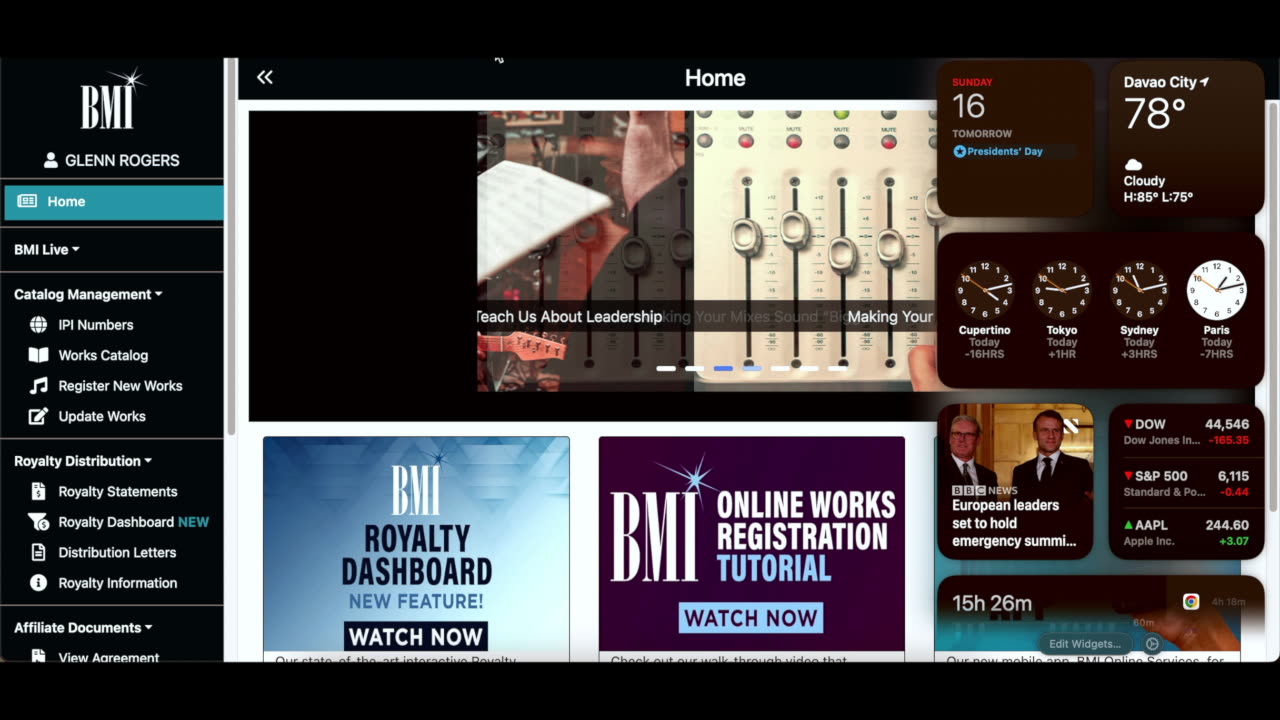Open Distribution Letters page
The image size is (1280, 720).
click(x=117, y=552)
